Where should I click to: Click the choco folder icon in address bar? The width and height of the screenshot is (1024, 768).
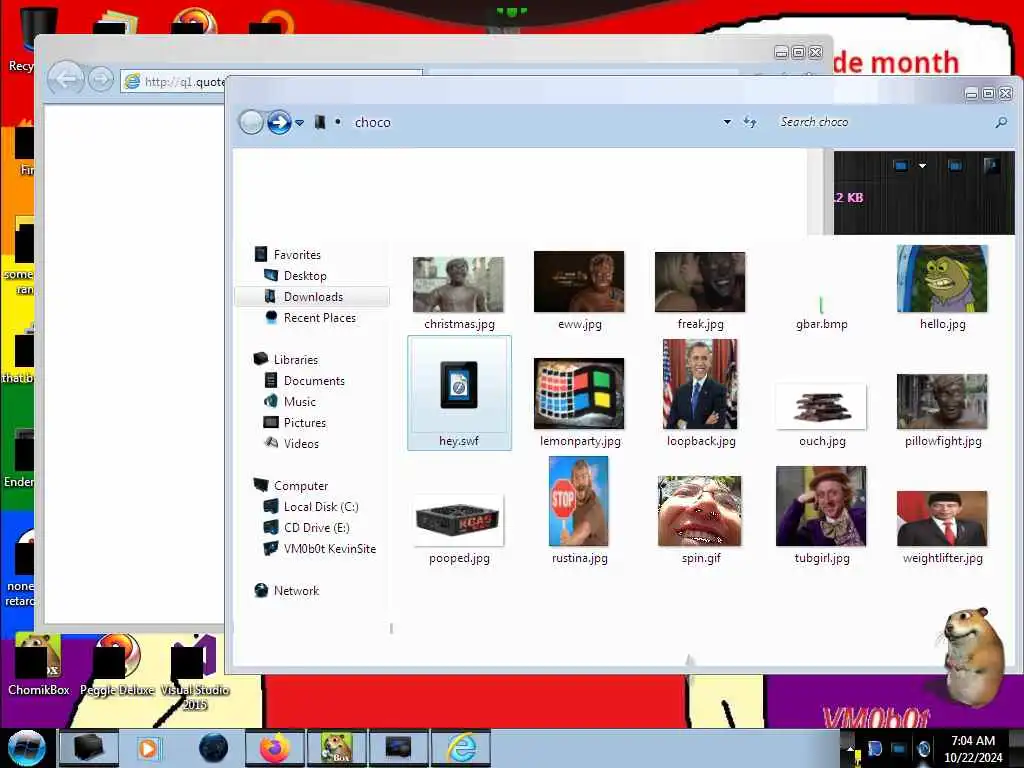click(319, 122)
